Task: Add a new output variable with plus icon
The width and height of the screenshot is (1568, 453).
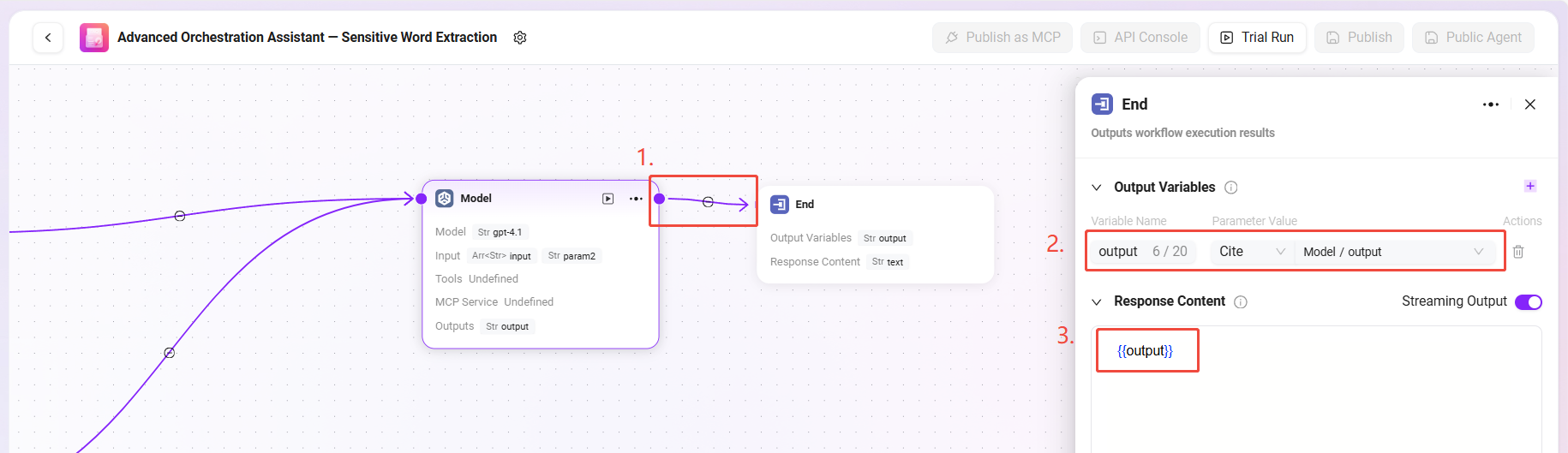Action: coord(1530,187)
